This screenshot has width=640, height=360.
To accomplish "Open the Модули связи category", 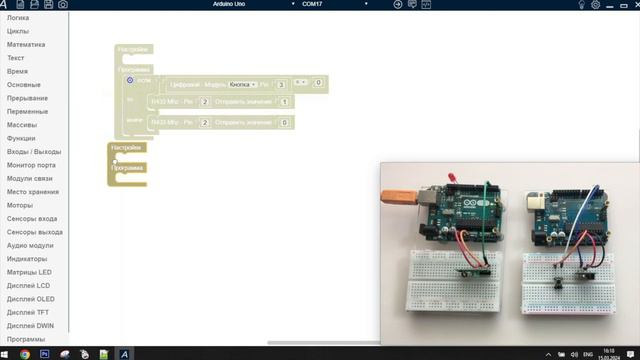I will [x=29, y=179].
